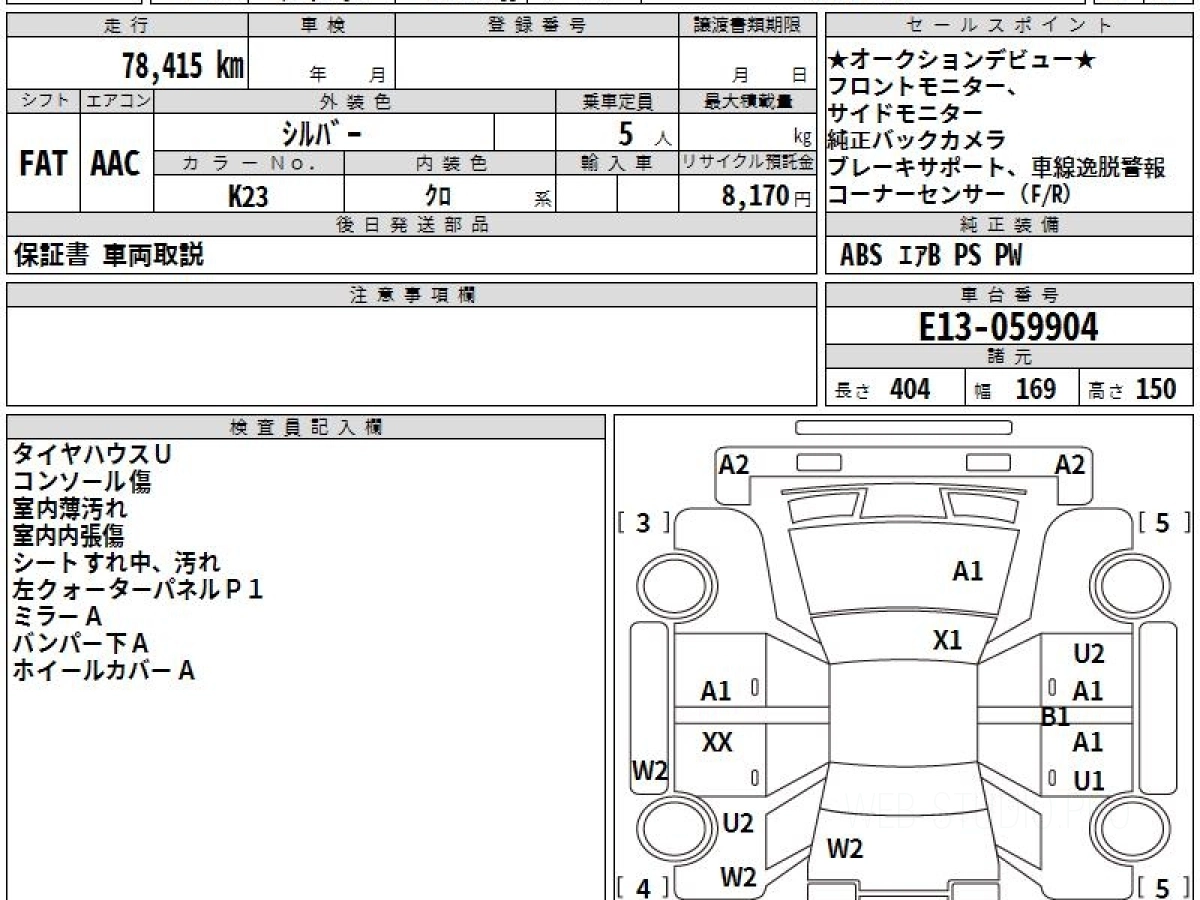The image size is (1200, 900).
Task: Select the 譲渡書類期限 header
Action: point(748,26)
